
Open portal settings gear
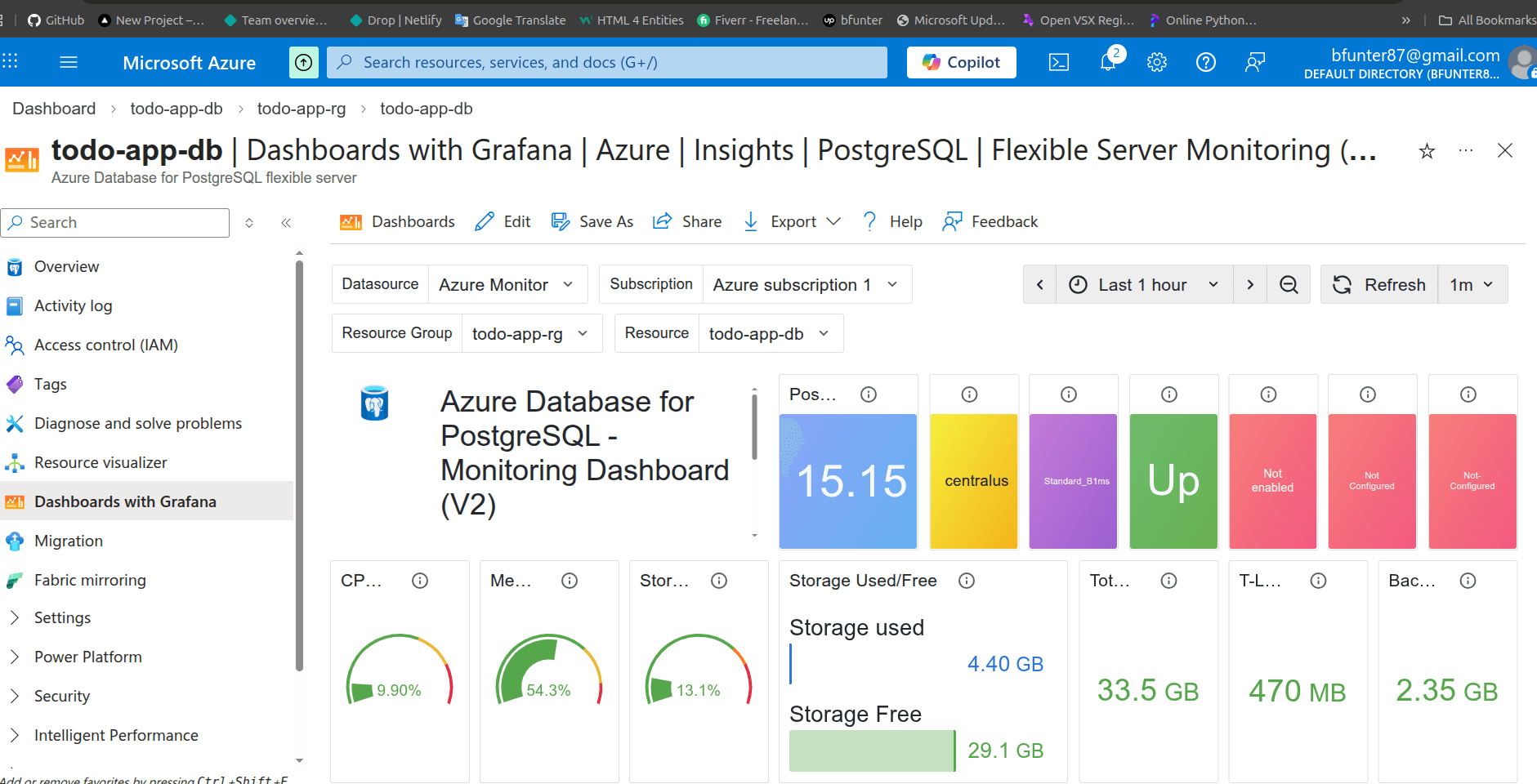[1157, 62]
